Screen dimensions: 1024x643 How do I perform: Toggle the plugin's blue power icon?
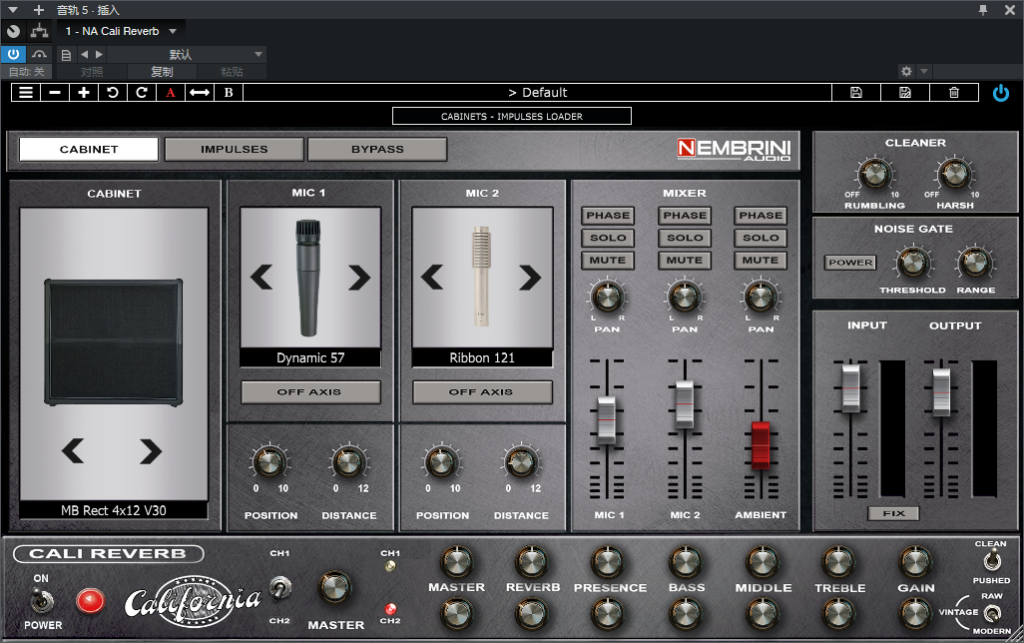1000,93
